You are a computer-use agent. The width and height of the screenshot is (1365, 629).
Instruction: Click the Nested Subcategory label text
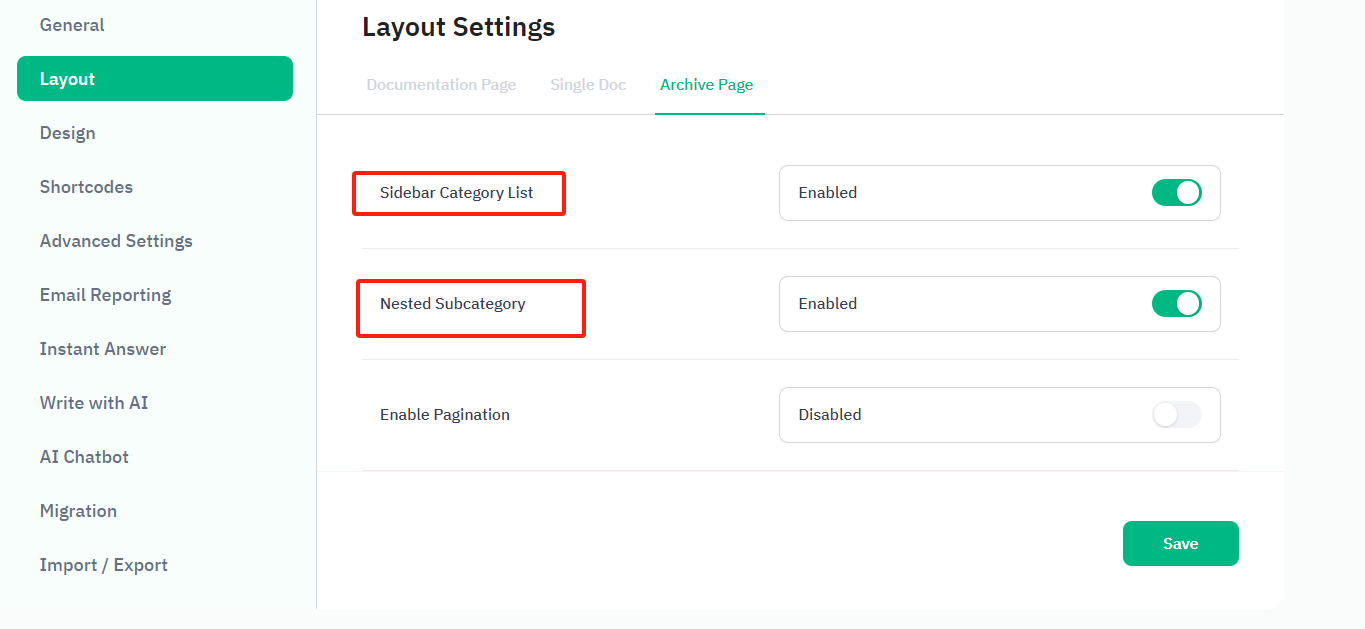452,304
